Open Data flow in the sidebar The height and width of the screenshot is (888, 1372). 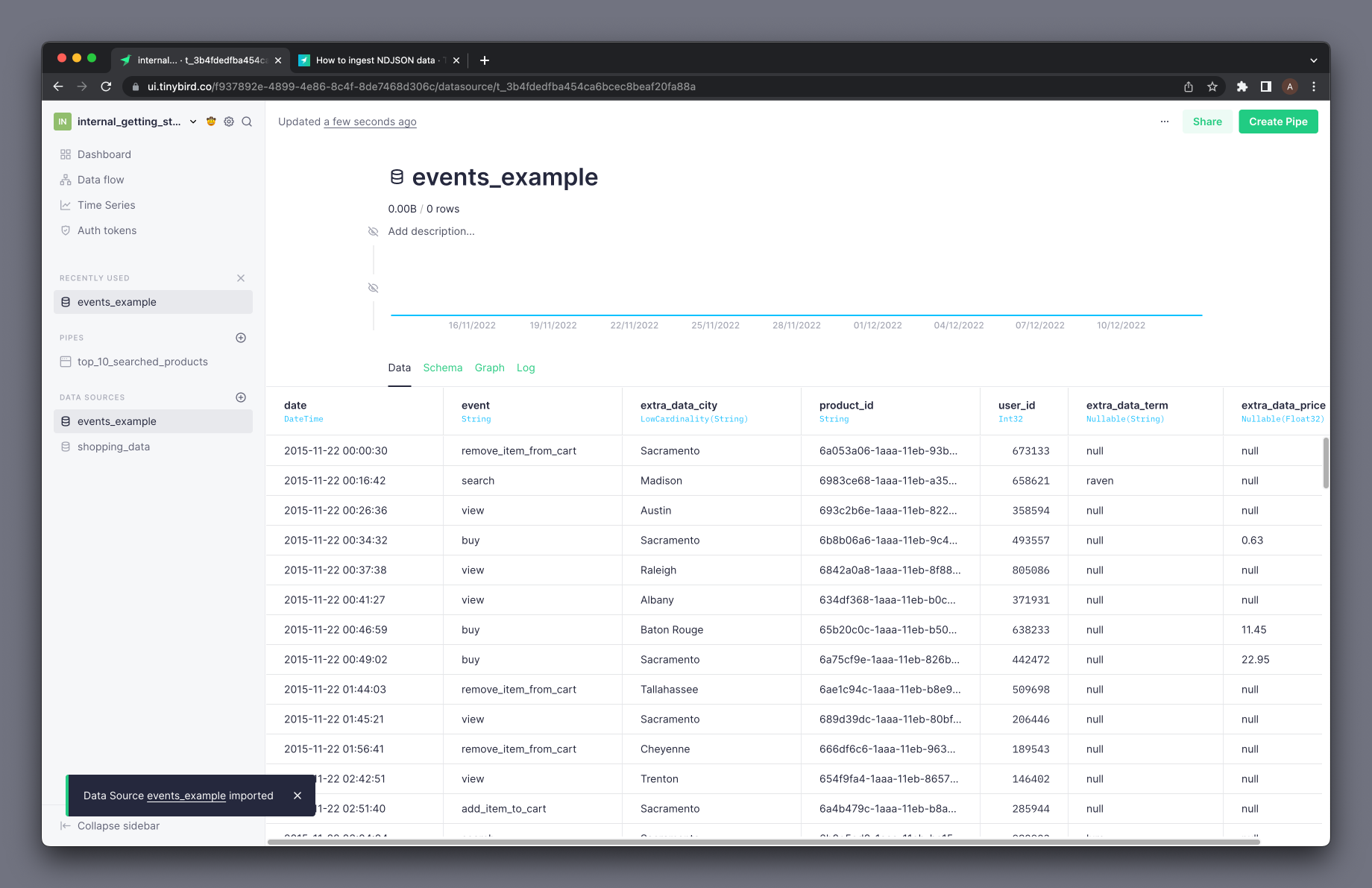point(101,180)
